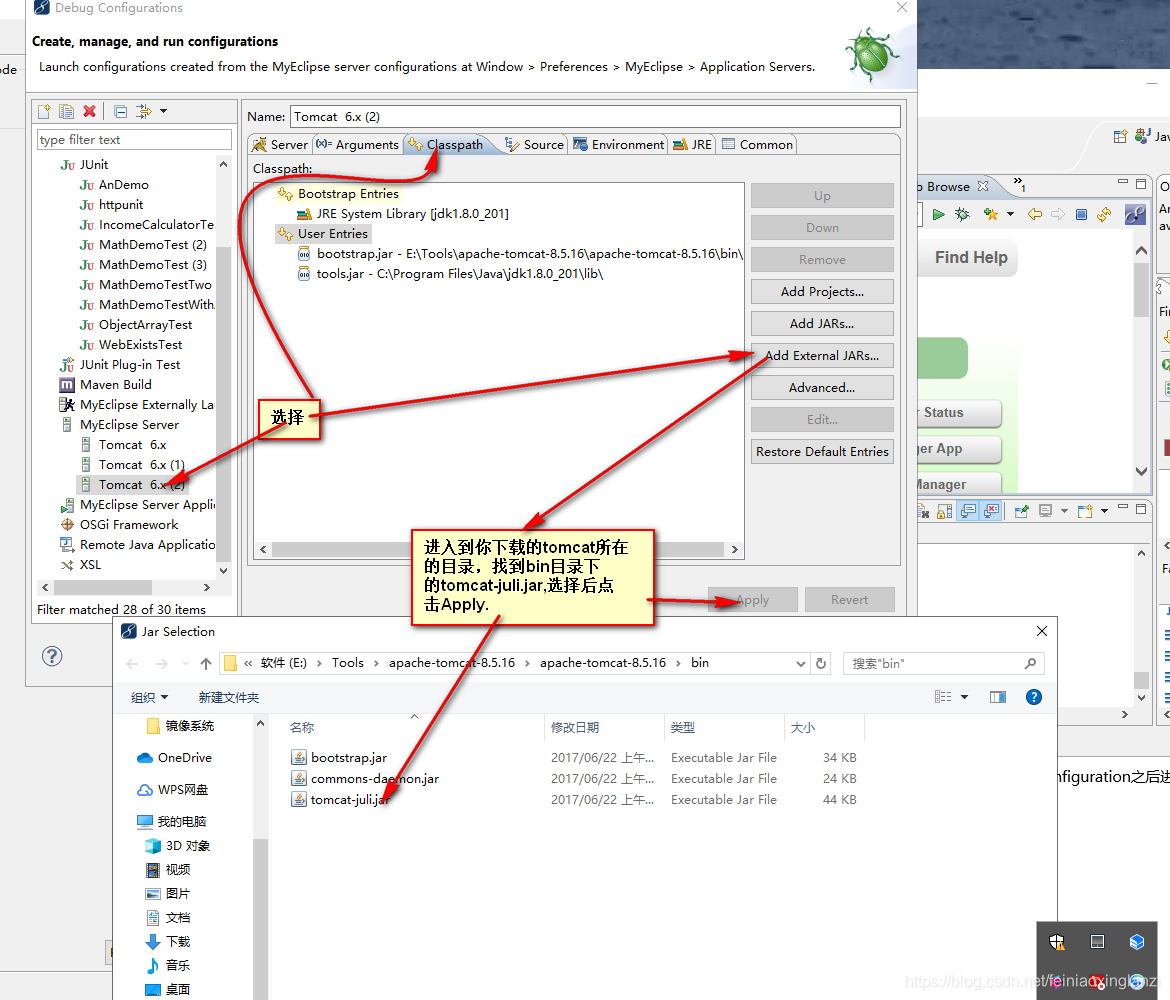Image resolution: width=1170 pixels, height=1000 pixels.
Task: Click Help icon in Jar Selection dialog
Action: (x=1034, y=697)
